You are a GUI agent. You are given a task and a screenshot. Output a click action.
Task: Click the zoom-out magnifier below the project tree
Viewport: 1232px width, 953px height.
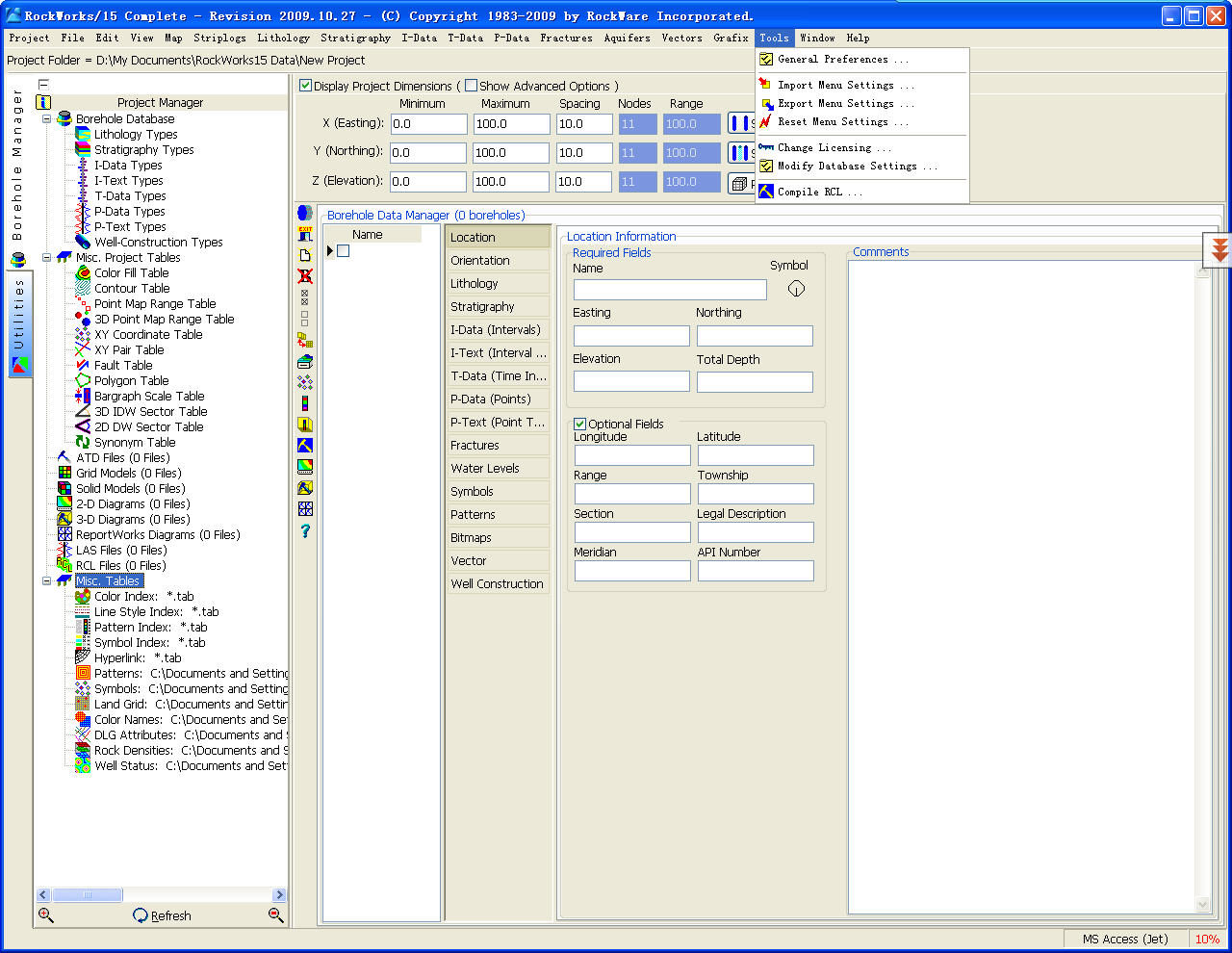(x=275, y=915)
